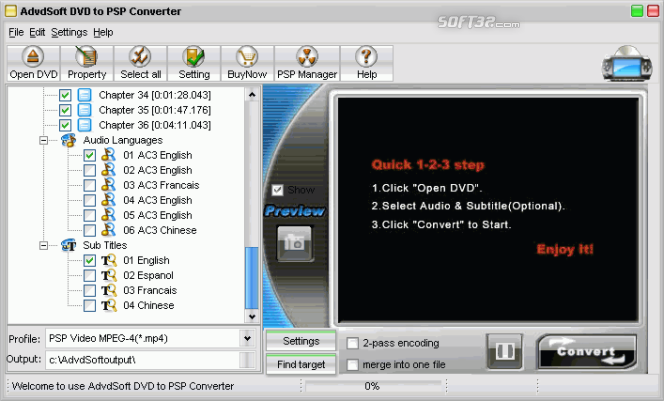
Task: Check the 03 AC3 Francais checkbox
Action: click(89, 185)
